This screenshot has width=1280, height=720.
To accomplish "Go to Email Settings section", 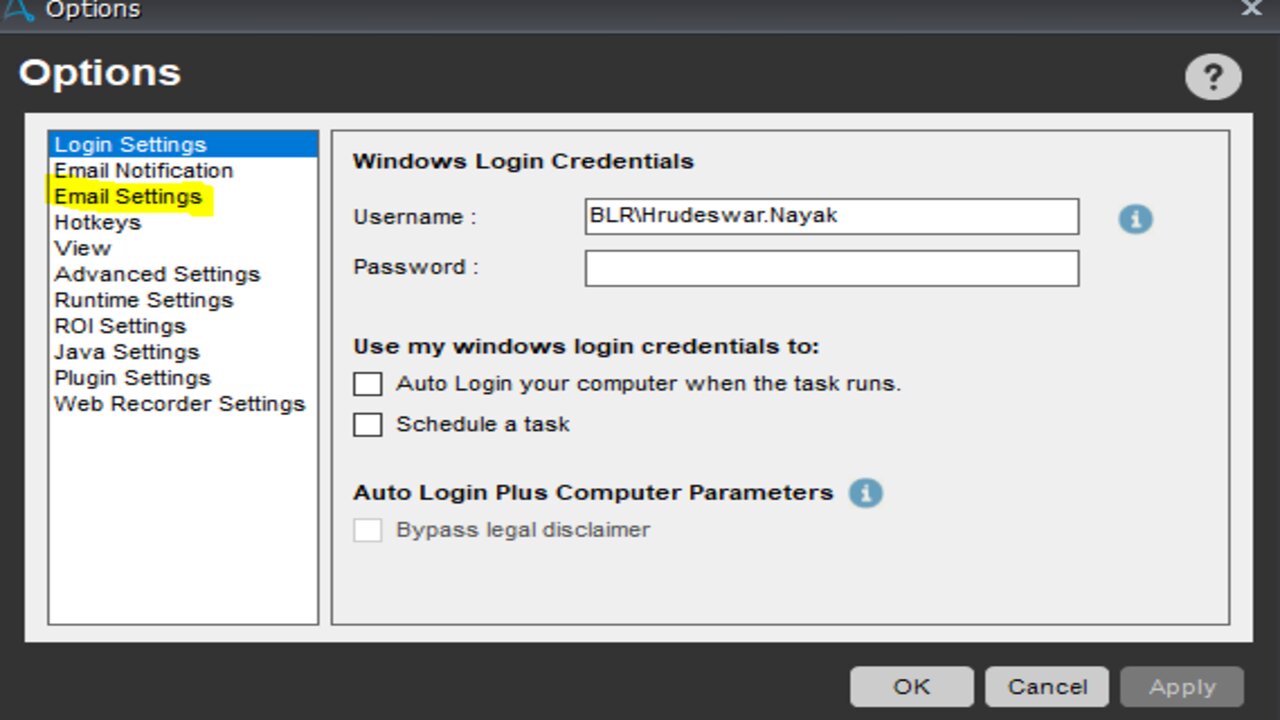I will point(128,197).
